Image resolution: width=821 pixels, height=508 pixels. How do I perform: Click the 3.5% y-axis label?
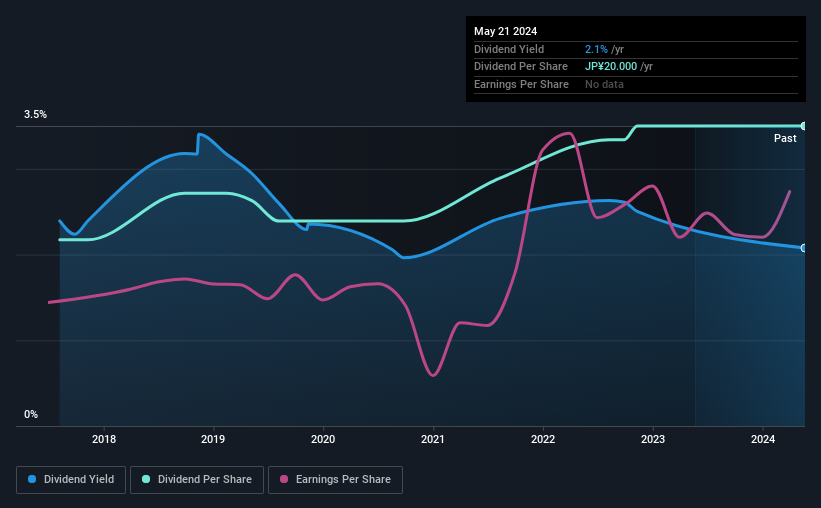(36, 115)
